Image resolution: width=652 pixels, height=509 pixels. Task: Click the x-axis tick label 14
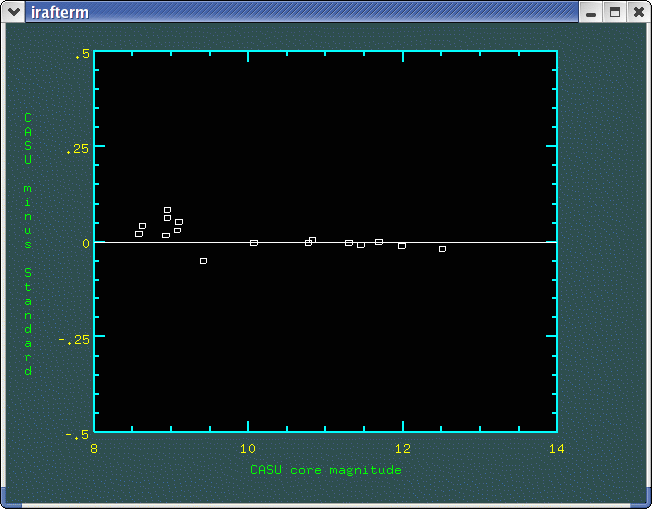tap(556, 449)
